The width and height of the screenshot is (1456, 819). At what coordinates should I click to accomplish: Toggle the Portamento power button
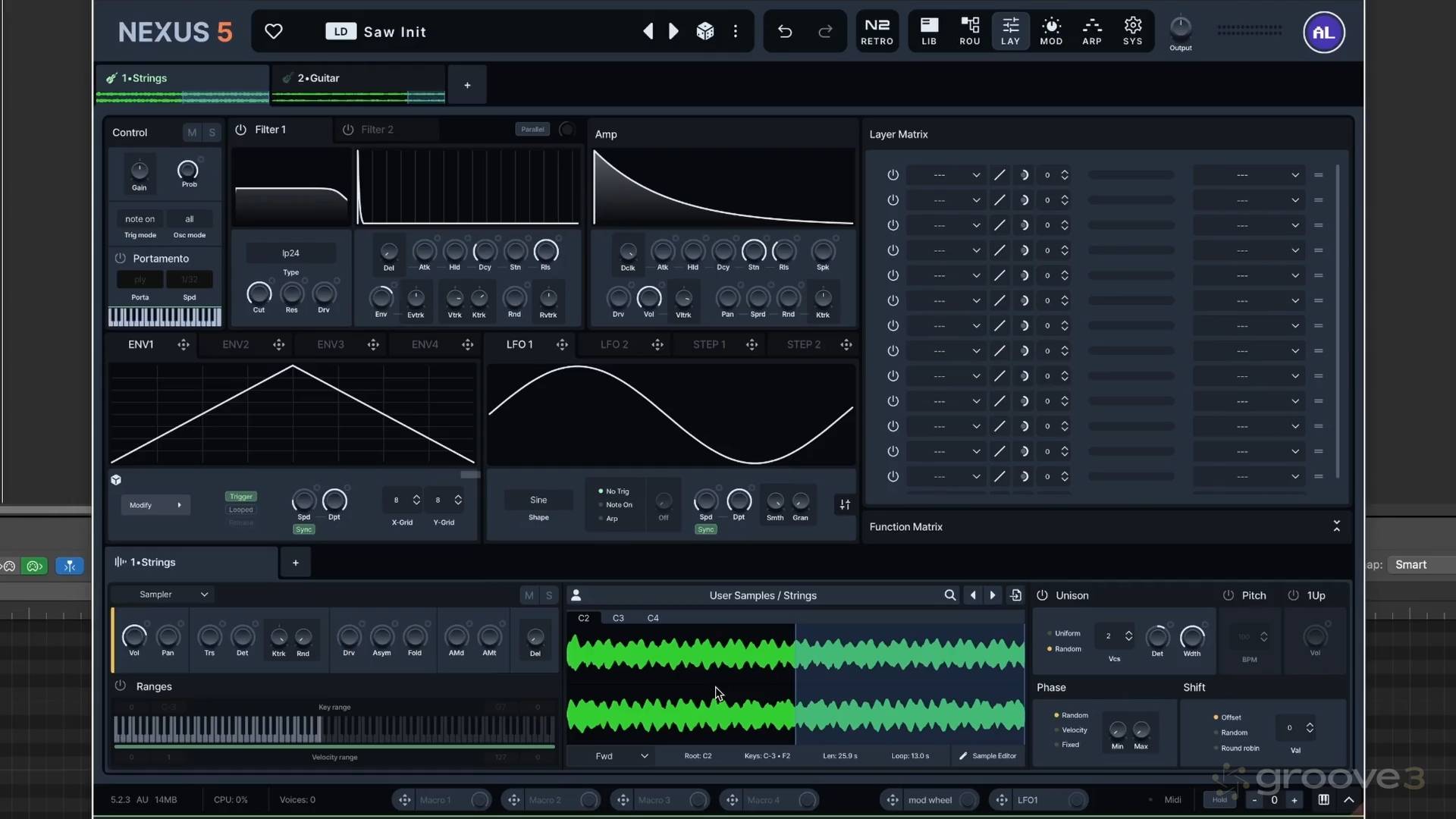click(120, 259)
